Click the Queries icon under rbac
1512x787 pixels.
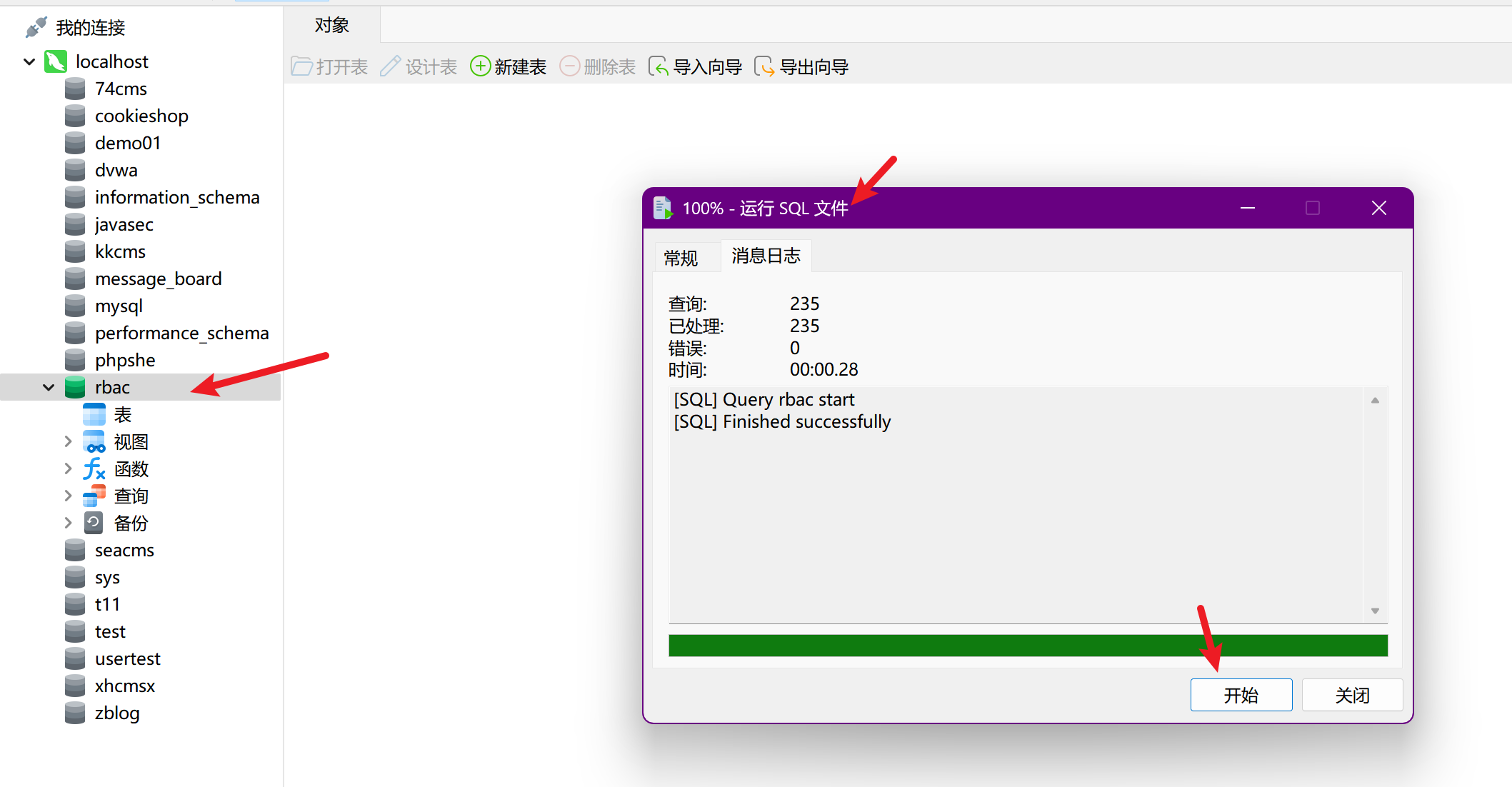pos(94,496)
